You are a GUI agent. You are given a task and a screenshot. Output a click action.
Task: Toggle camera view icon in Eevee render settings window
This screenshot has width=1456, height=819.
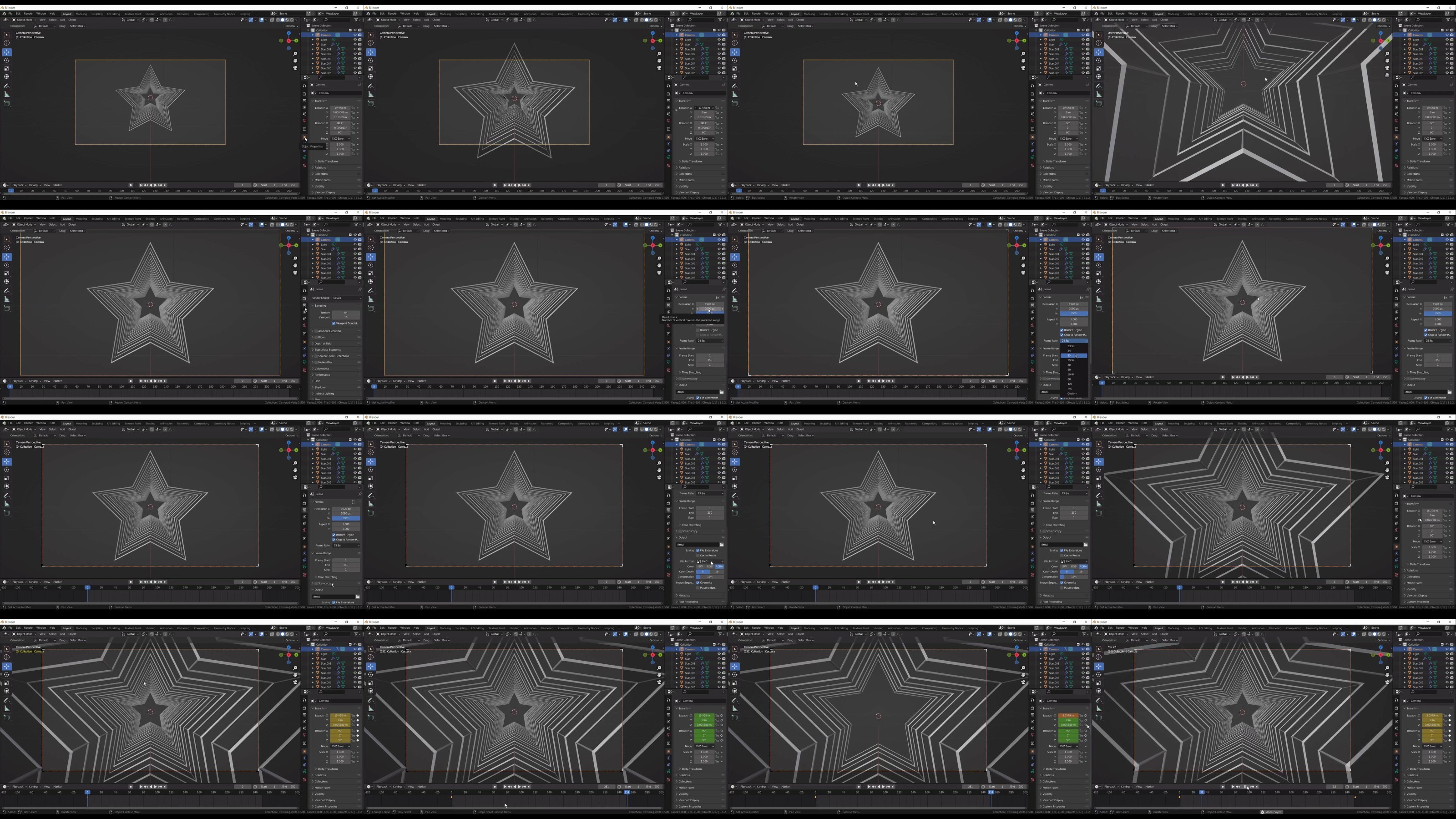[x=296, y=273]
